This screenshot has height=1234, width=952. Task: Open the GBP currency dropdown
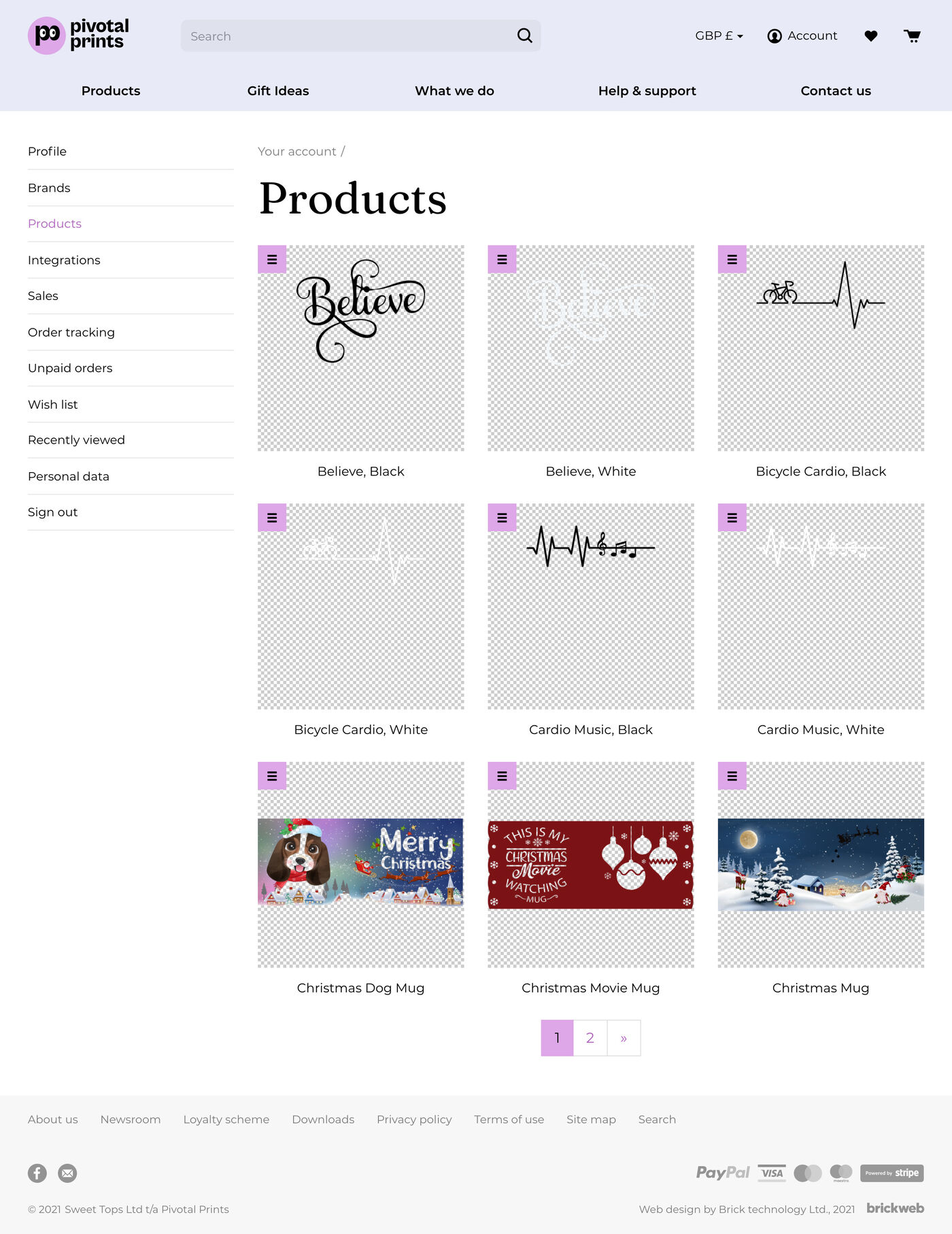(x=717, y=35)
